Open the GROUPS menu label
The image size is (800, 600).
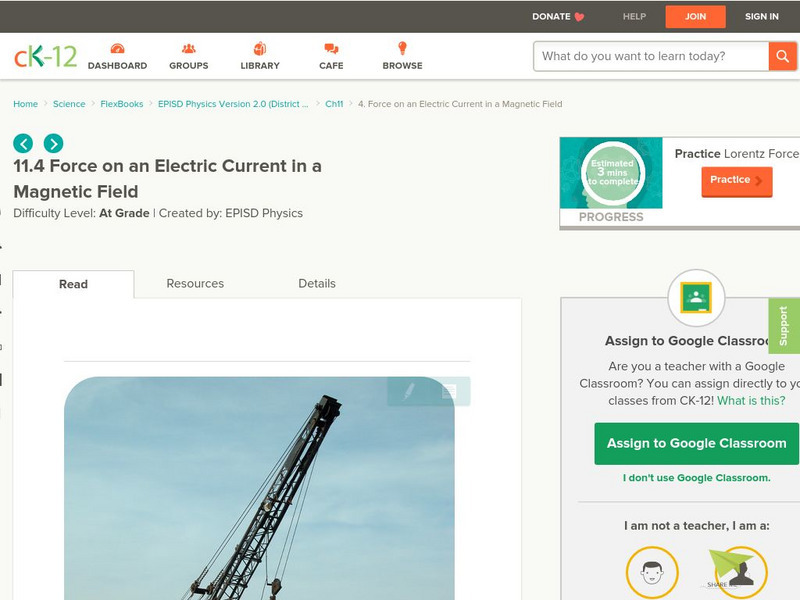coord(189,66)
